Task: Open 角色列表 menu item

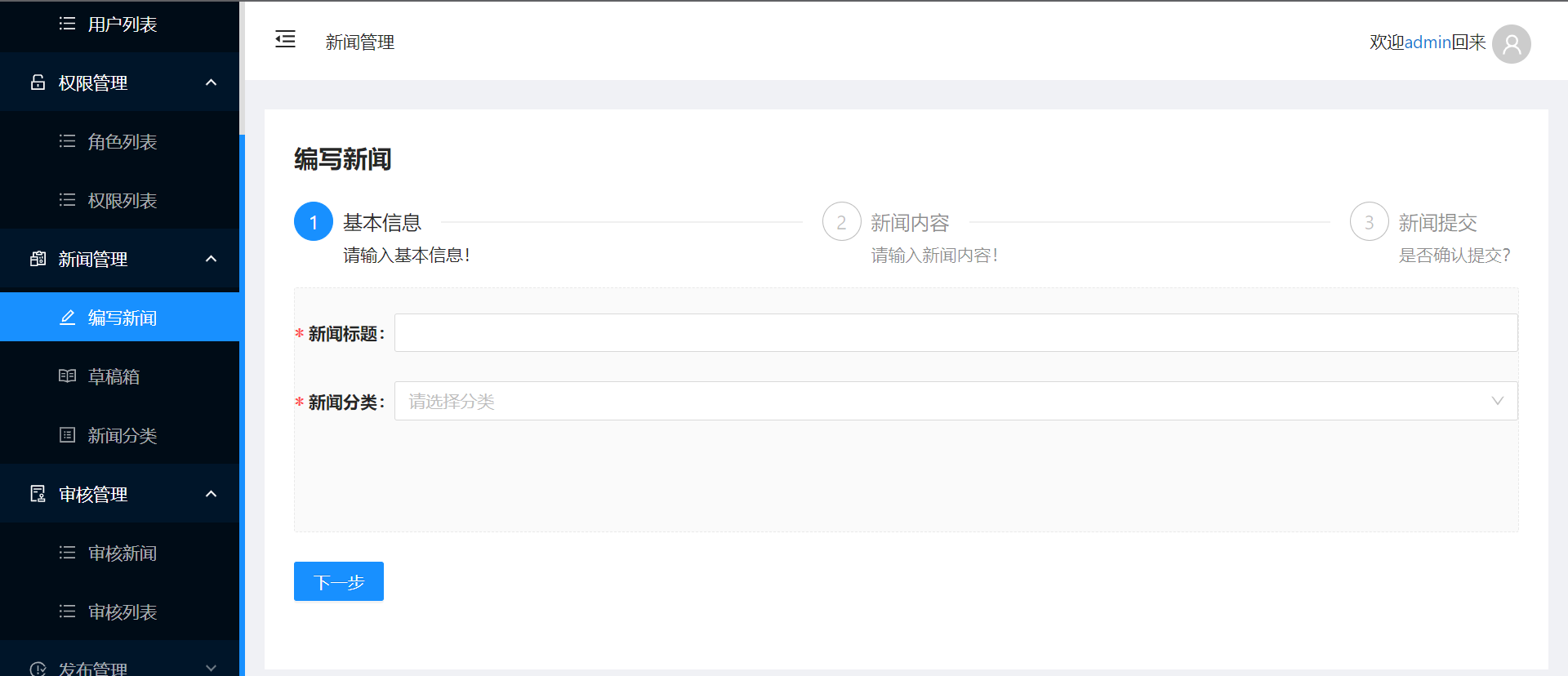Action: [x=119, y=141]
